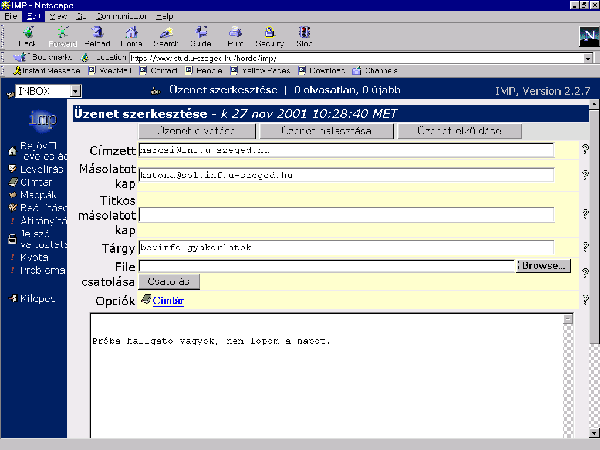Open the Security toolbar icon
Screen dimensions: 600x450
pyautogui.click(x=270, y=36)
